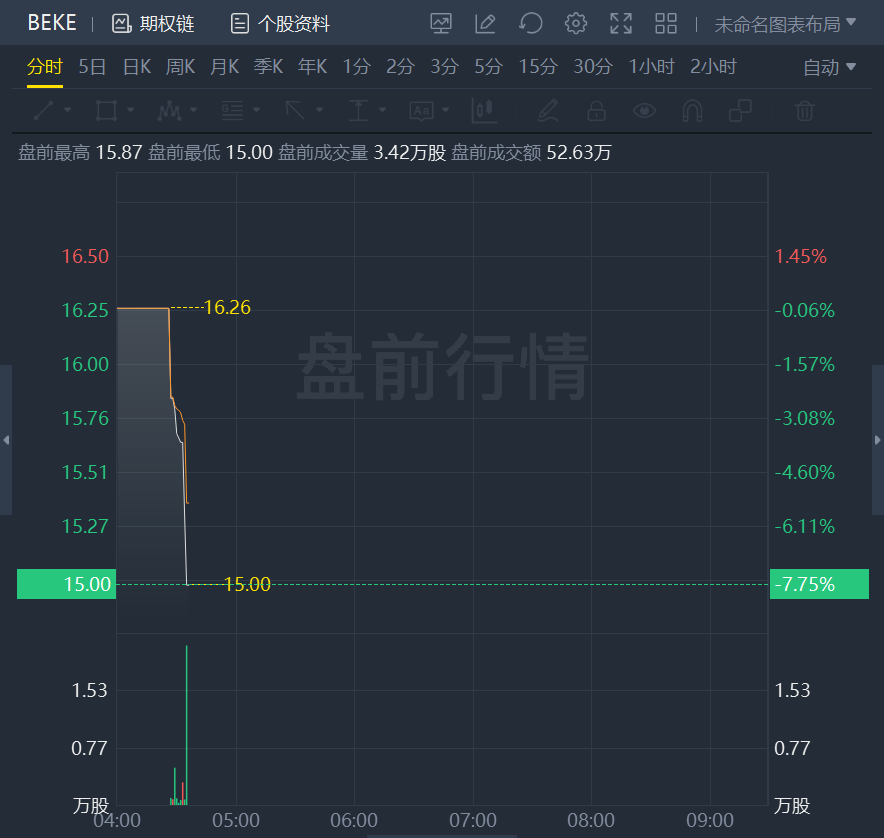Switch to 周K tab
The image size is (884, 838).
coord(180,67)
